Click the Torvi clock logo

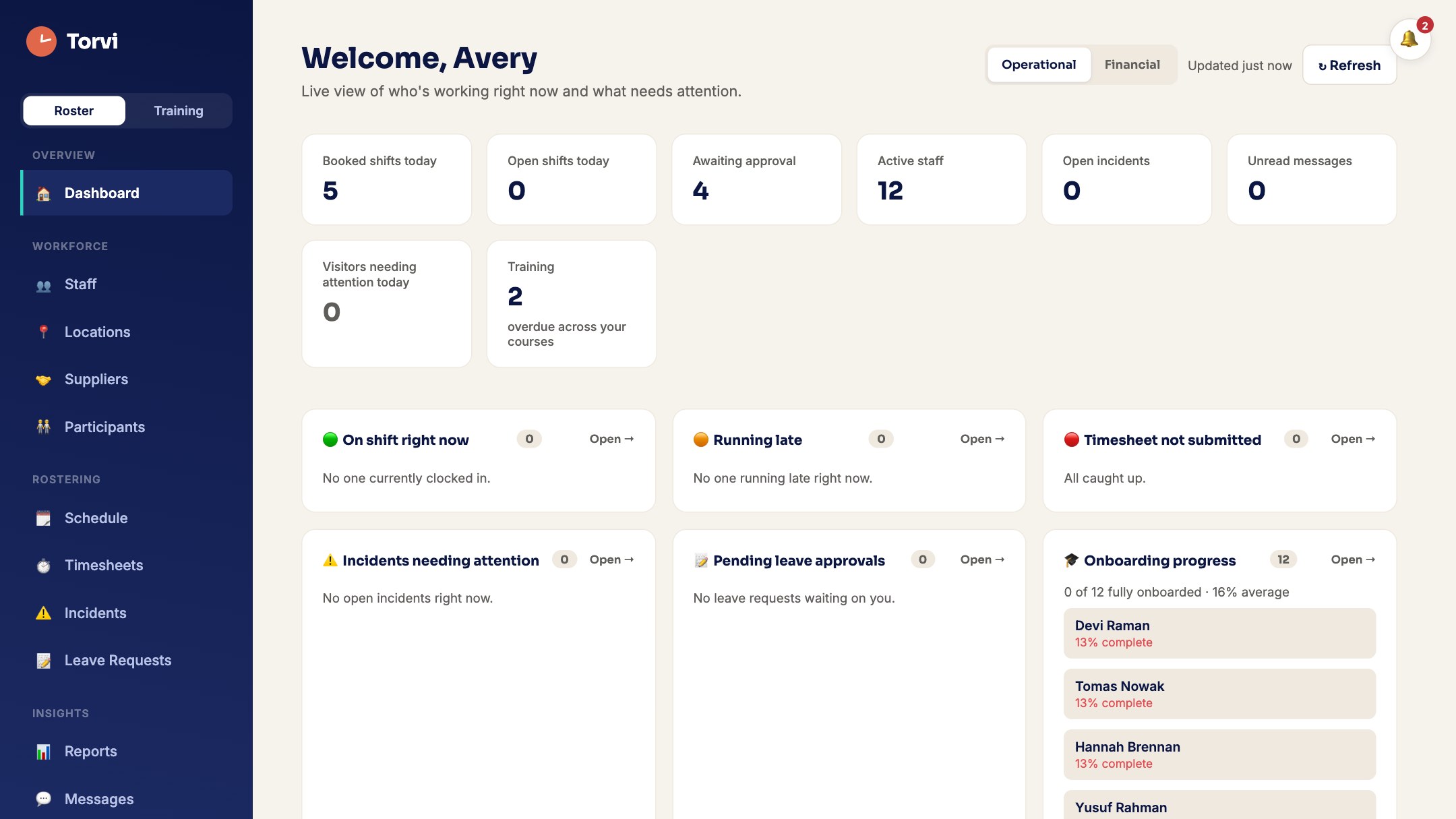point(41,41)
